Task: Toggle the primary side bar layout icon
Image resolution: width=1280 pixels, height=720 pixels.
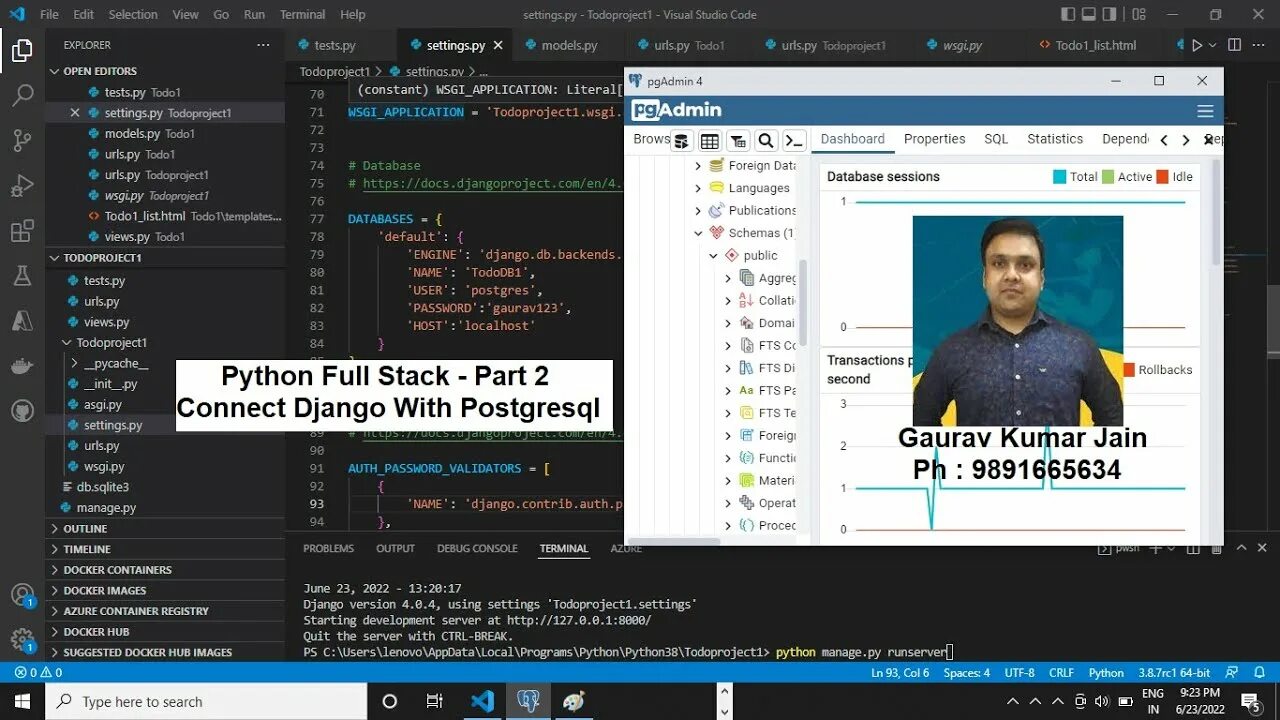Action: pyautogui.click(x=1068, y=15)
